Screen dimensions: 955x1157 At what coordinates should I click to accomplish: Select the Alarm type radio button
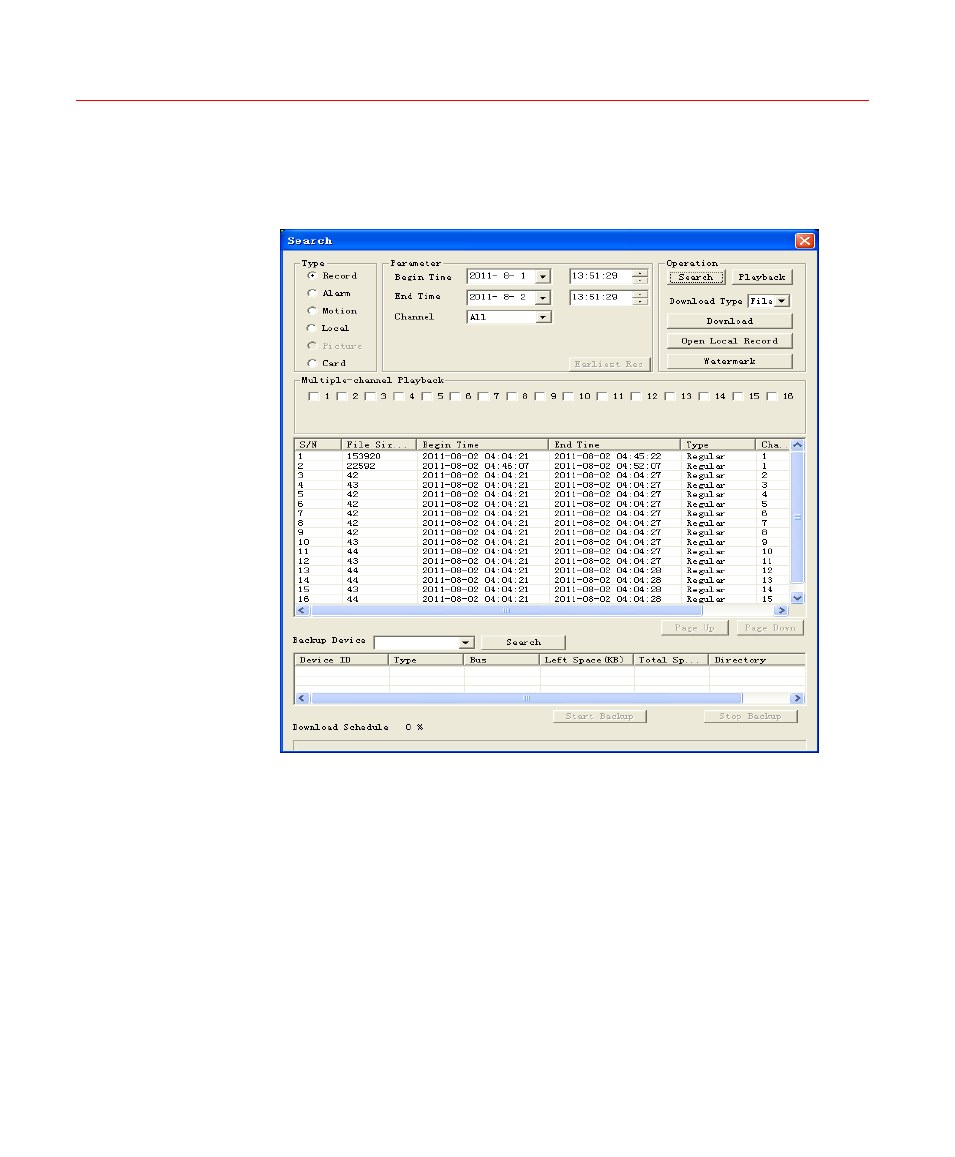pyautogui.click(x=312, y=294)
